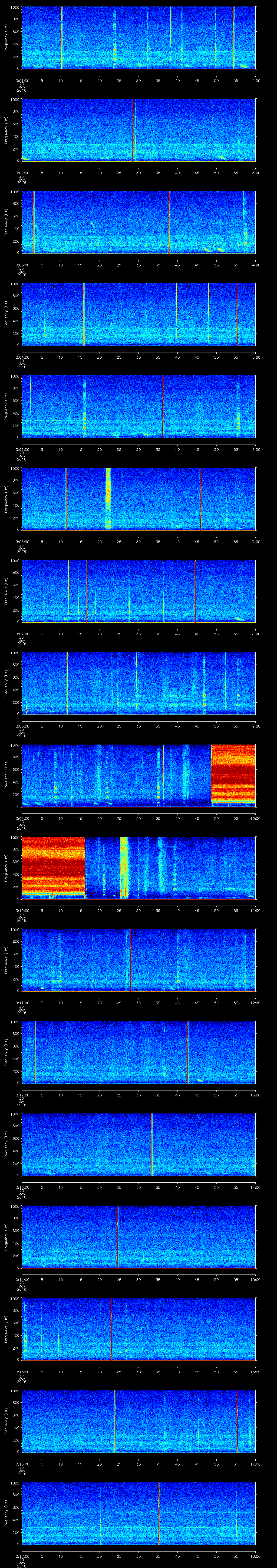
Task: Click the 0:03:00 start time label
Action: (x=22, y=265)
